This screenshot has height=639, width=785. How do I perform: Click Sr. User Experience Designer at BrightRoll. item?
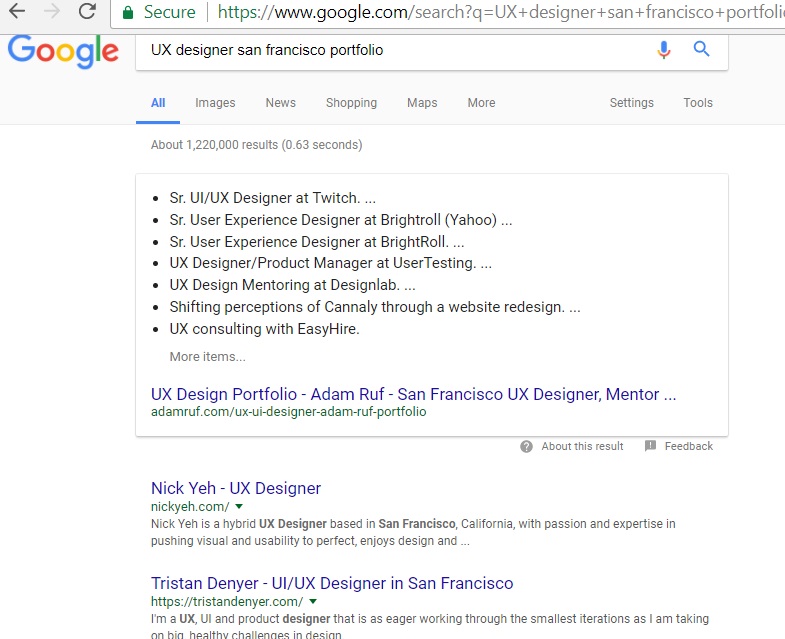click(317, 242)
